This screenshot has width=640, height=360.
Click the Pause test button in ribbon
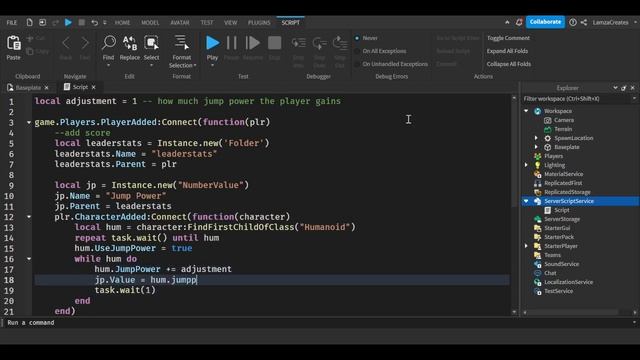(231, 42)
